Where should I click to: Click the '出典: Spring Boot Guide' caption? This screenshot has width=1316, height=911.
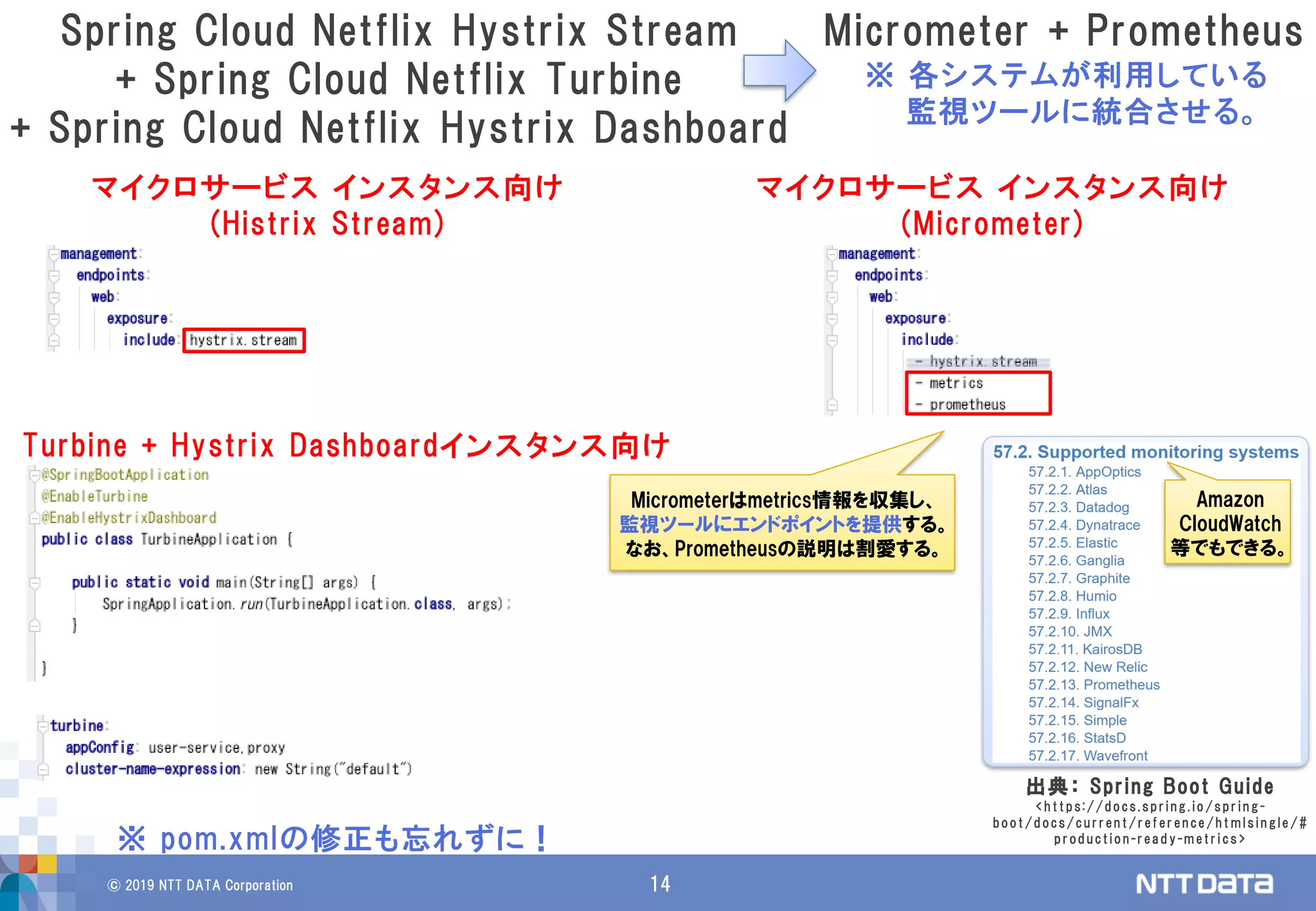coord(1150,786)
